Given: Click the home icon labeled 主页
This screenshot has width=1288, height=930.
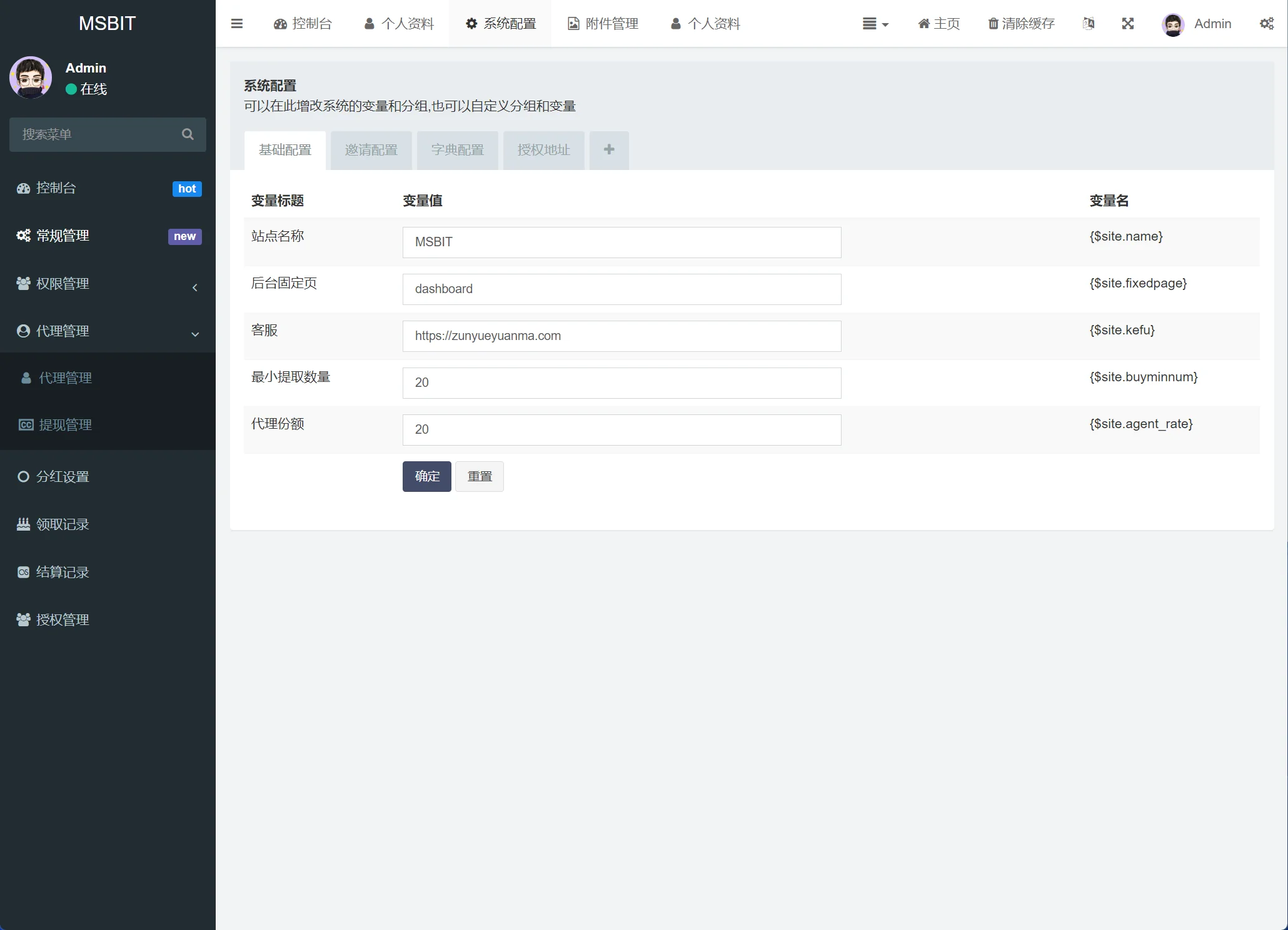Looking at the screenshot, I should [x=923, y=24].
